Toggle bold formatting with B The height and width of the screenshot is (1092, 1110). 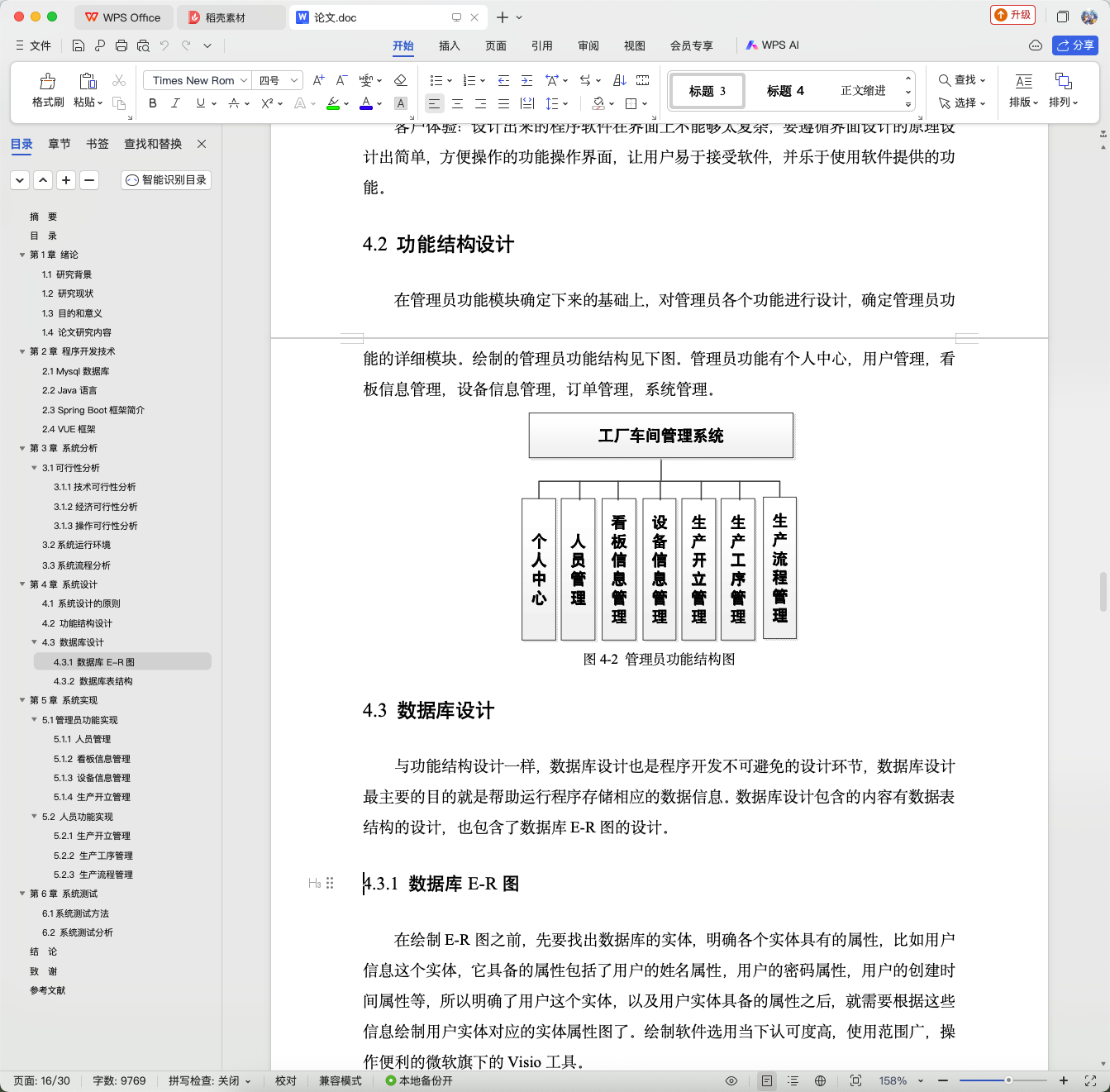point(152,103)
